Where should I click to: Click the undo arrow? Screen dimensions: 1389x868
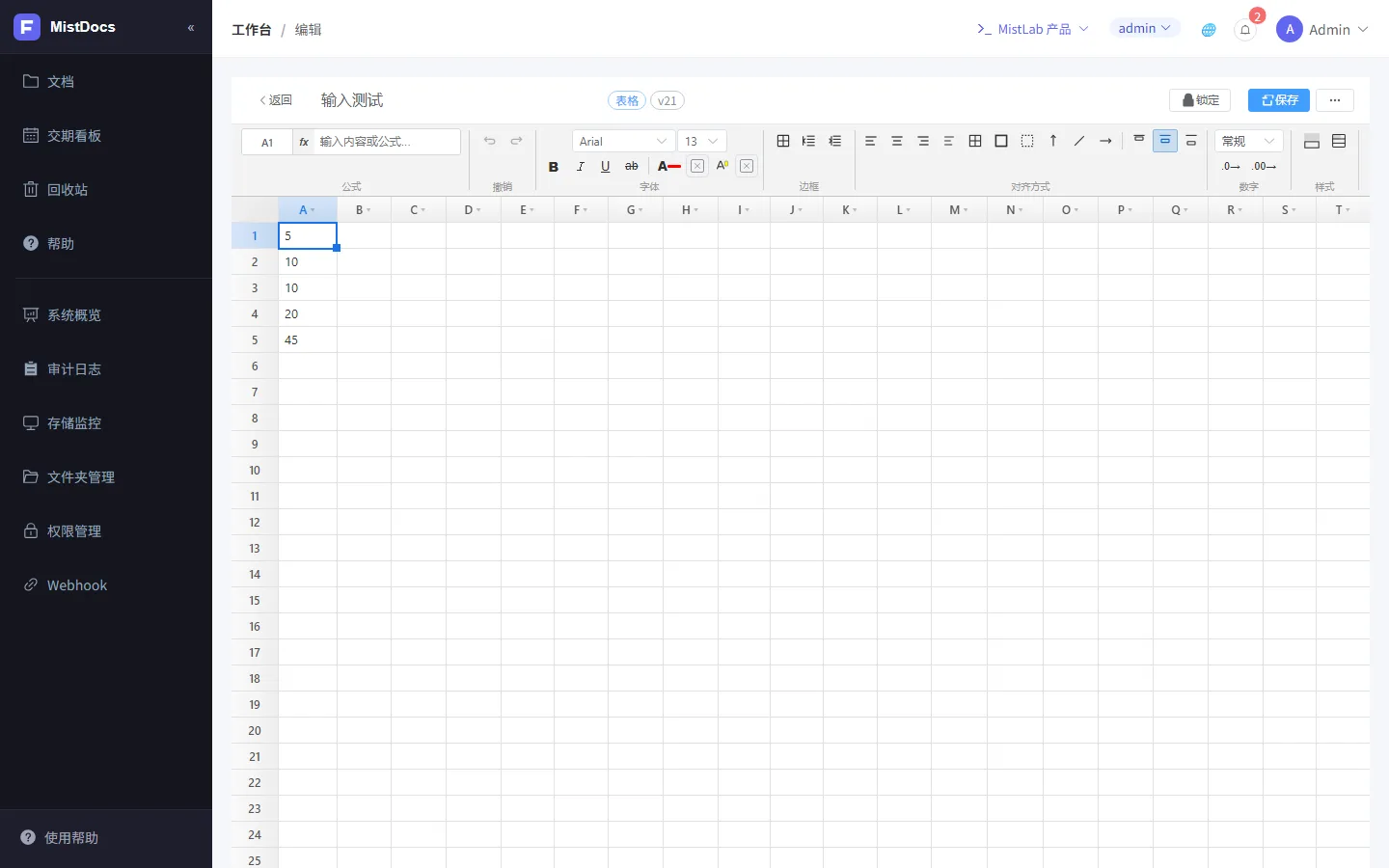[x=490, y=141]
